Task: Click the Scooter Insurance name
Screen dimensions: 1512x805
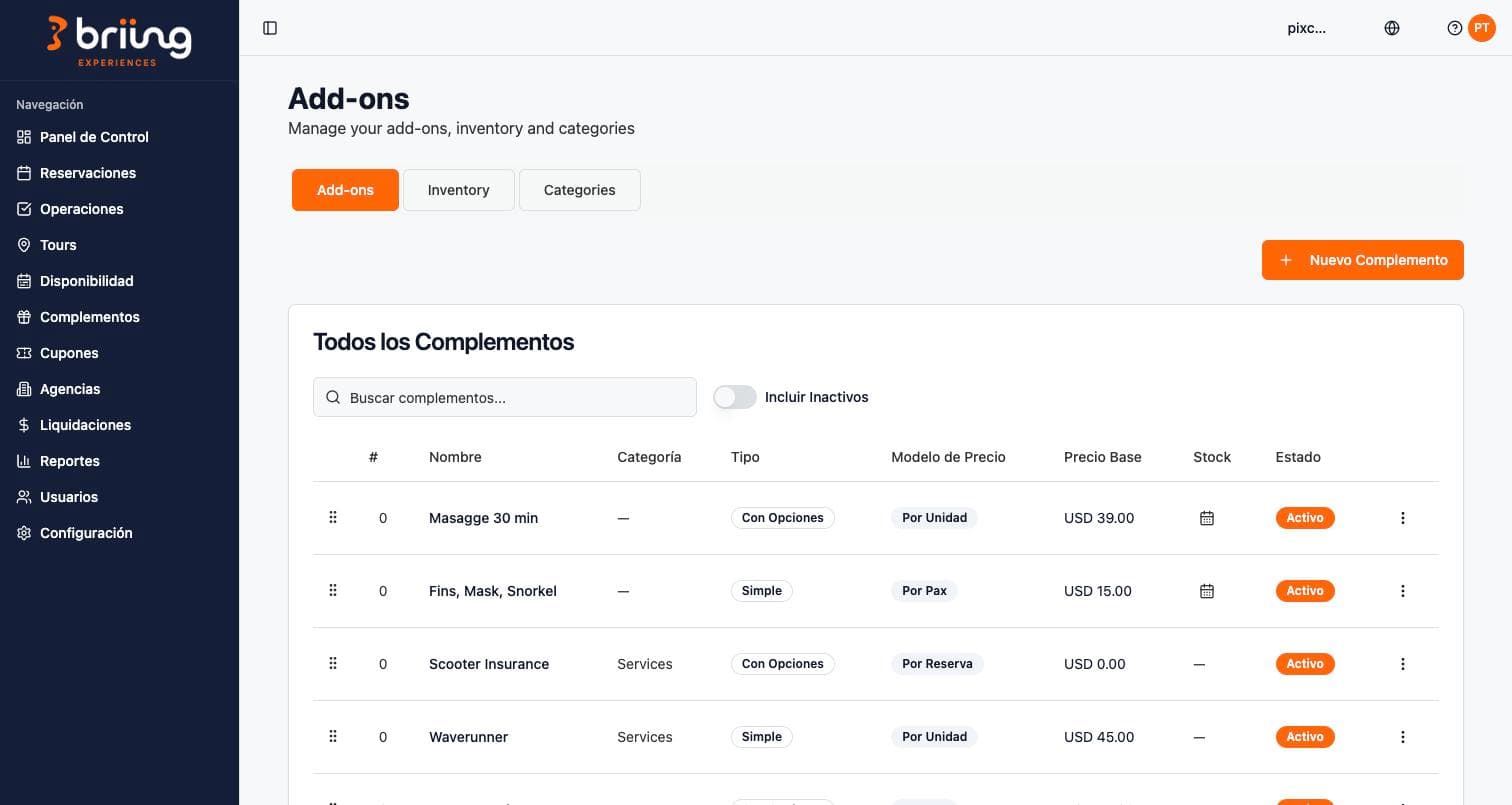Action: click(x=489, y=664)
